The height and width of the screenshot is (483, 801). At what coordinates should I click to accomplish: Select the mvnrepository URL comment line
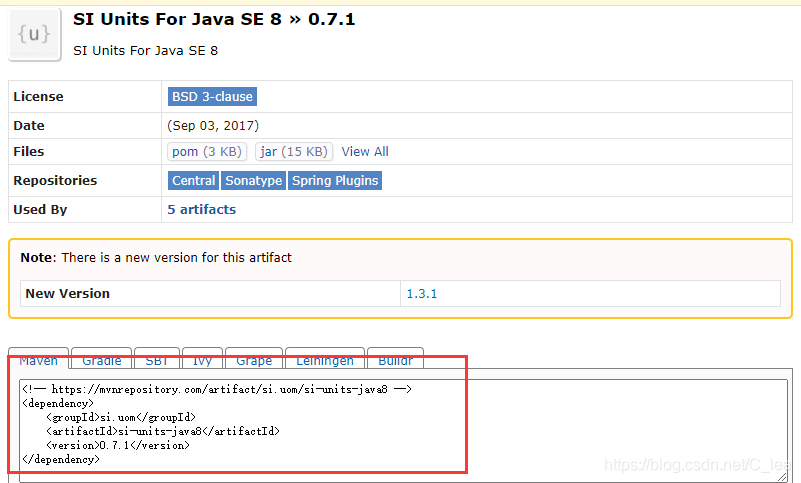pyautogui.click(x=217, y=389)
